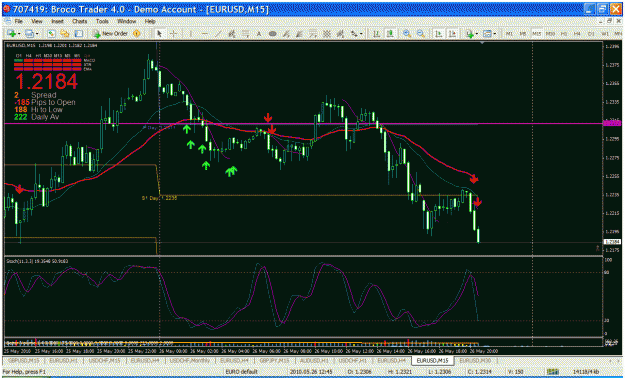This screenshot has height=378, width=625.
Task: Open the File menu
Action: (x=19, y=21)
